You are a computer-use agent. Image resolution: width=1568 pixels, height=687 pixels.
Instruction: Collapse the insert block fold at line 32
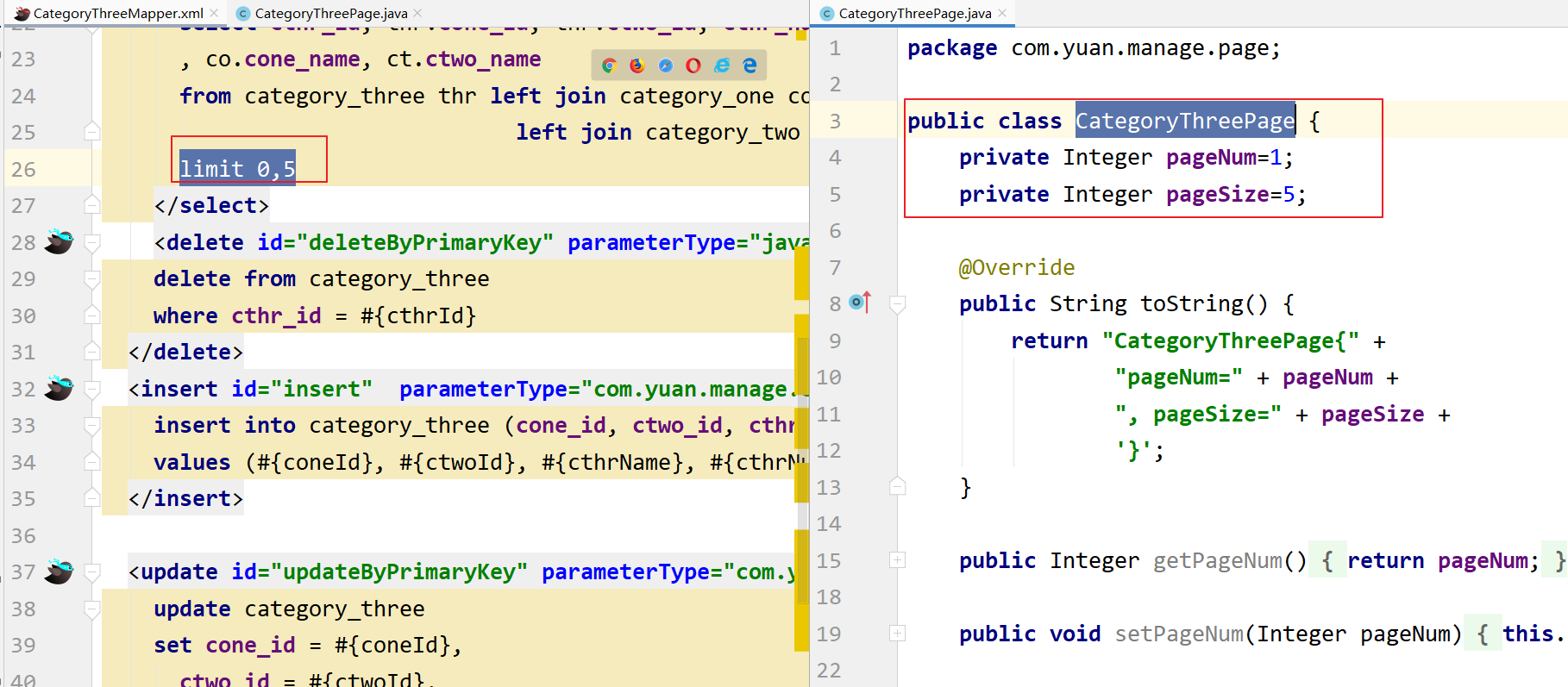coord(92,389)
